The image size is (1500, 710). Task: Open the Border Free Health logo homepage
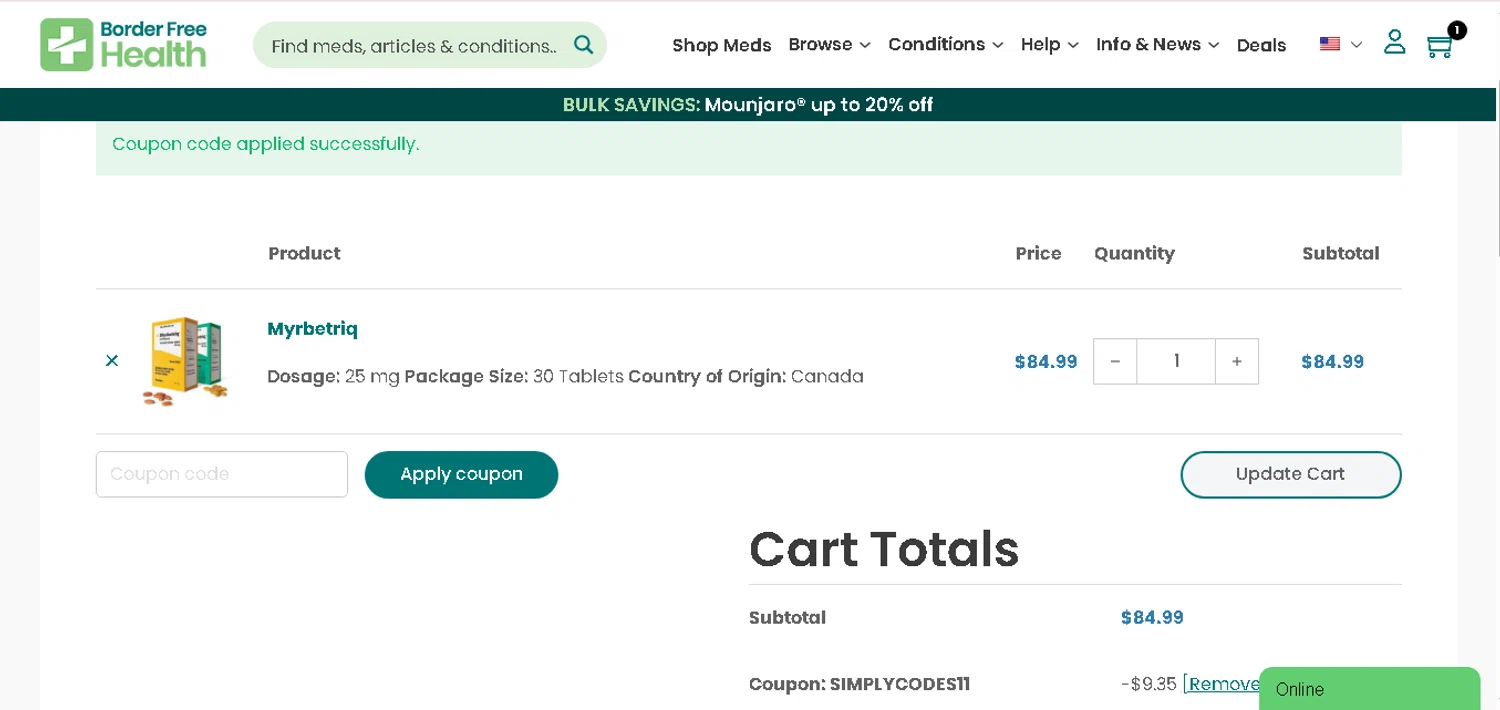point(123,45)
